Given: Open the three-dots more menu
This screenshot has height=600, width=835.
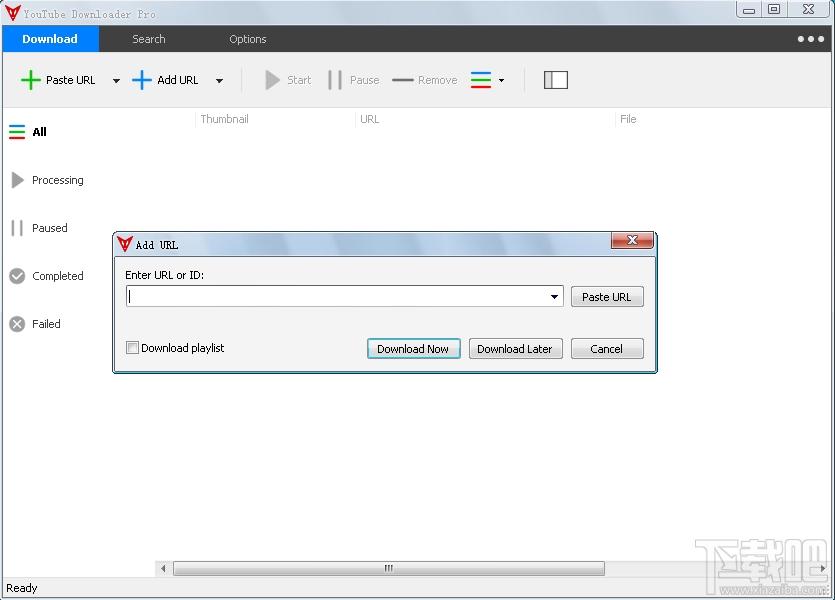Looking at the screenshot, I should (x=811, y=39).
